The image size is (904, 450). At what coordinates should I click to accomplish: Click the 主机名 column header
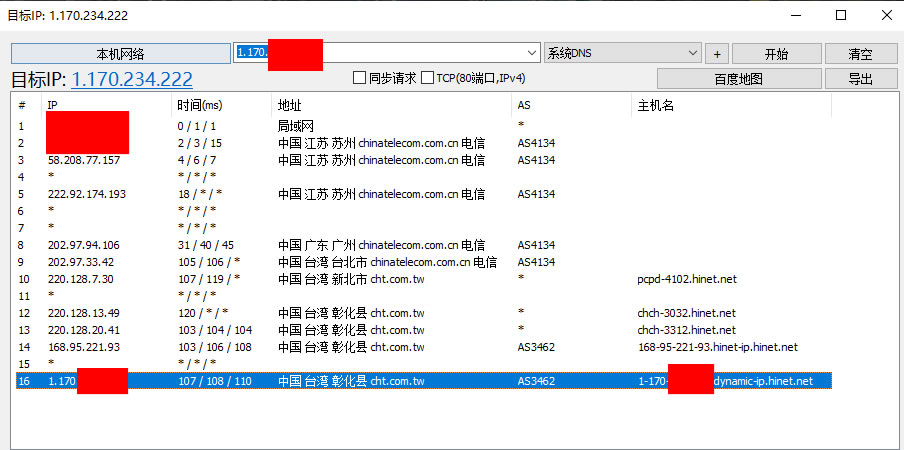[x=730, y=105]
